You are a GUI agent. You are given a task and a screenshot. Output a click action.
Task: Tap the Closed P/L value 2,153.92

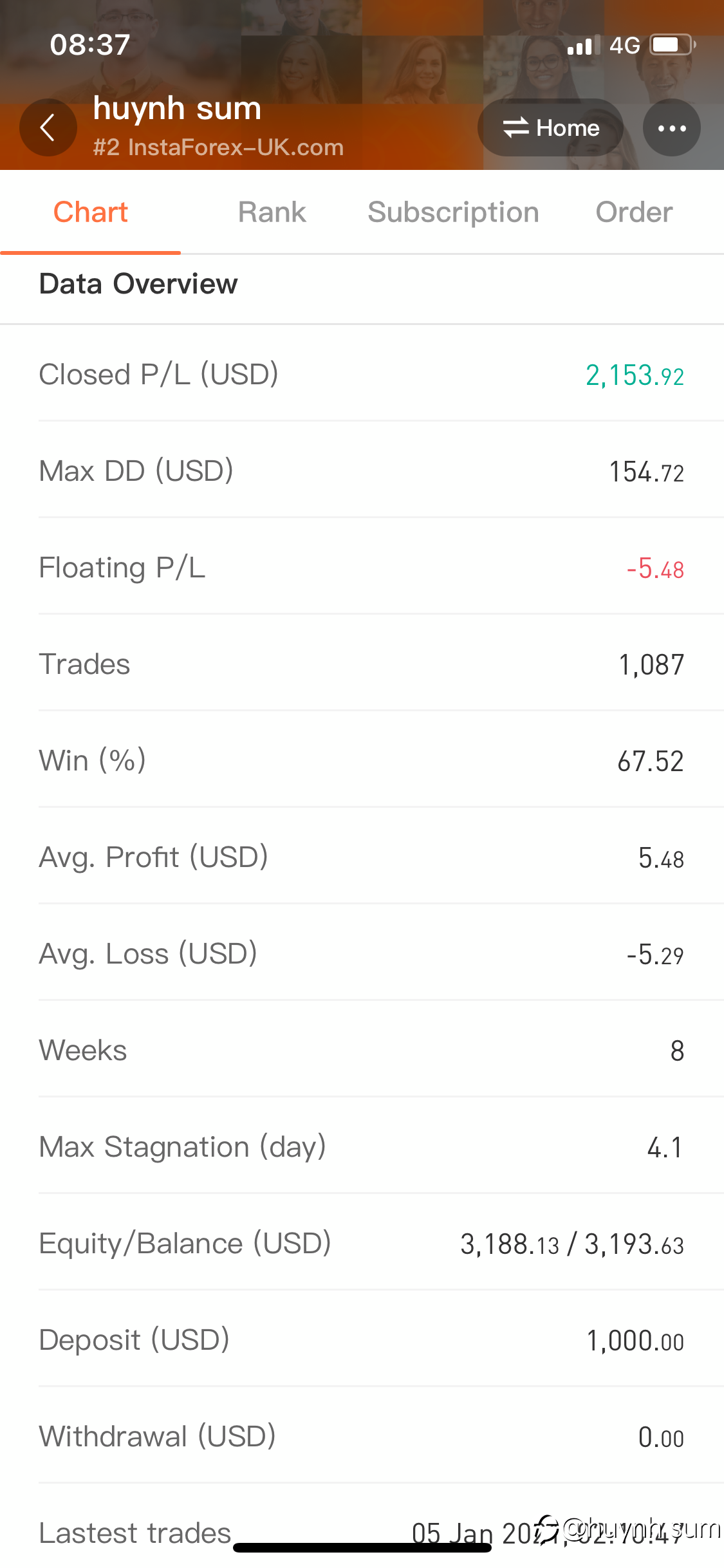tap(635, 375)
